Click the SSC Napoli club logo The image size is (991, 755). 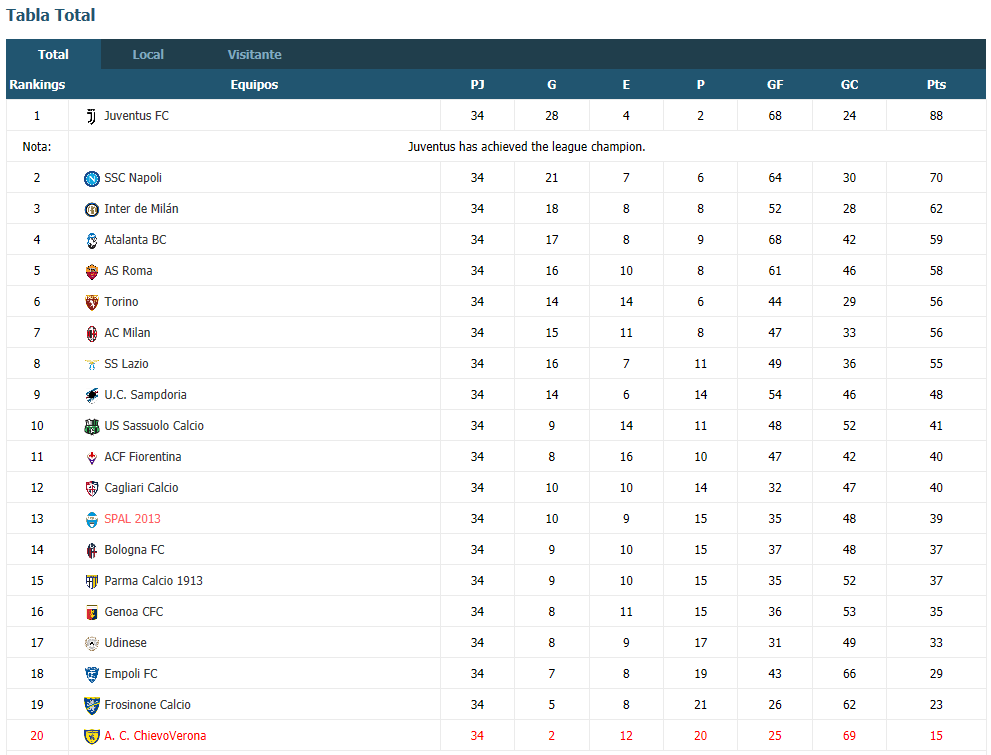(92, 179)
